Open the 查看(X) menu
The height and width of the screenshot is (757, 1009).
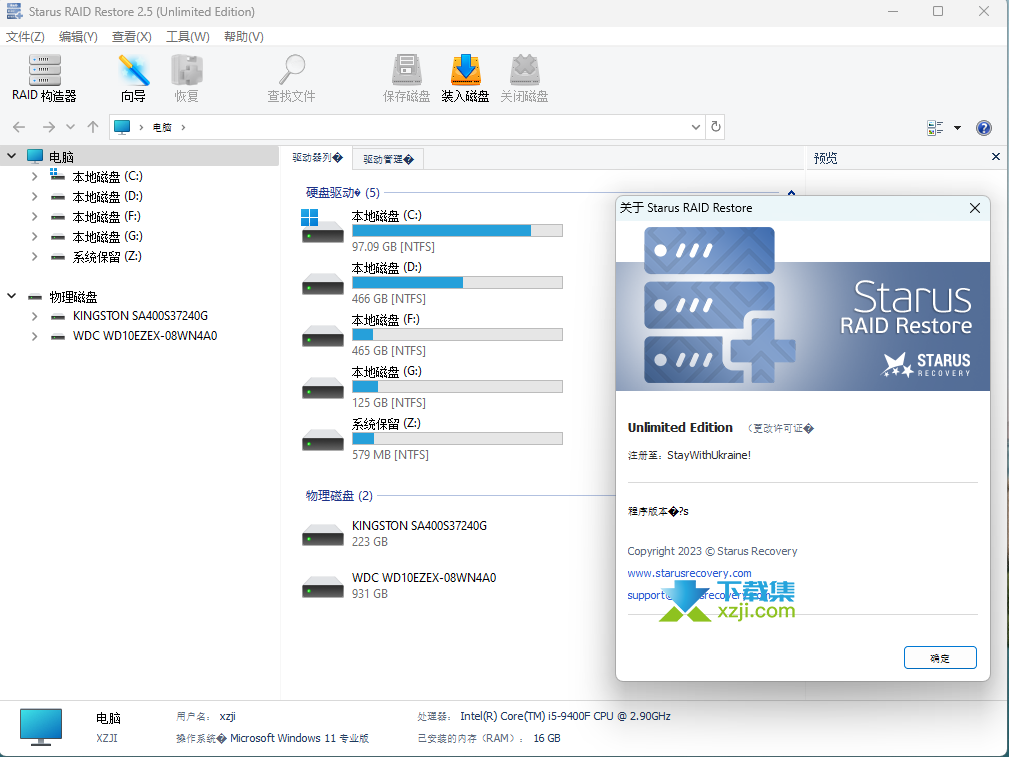[131, 37]
